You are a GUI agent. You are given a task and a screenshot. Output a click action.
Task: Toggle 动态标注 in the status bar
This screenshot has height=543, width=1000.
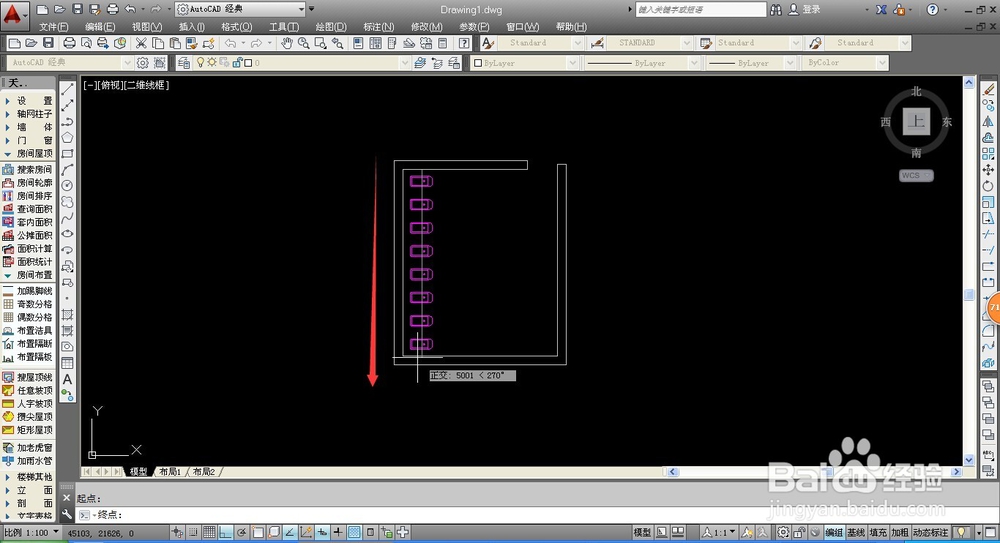(x=930, y=532)
